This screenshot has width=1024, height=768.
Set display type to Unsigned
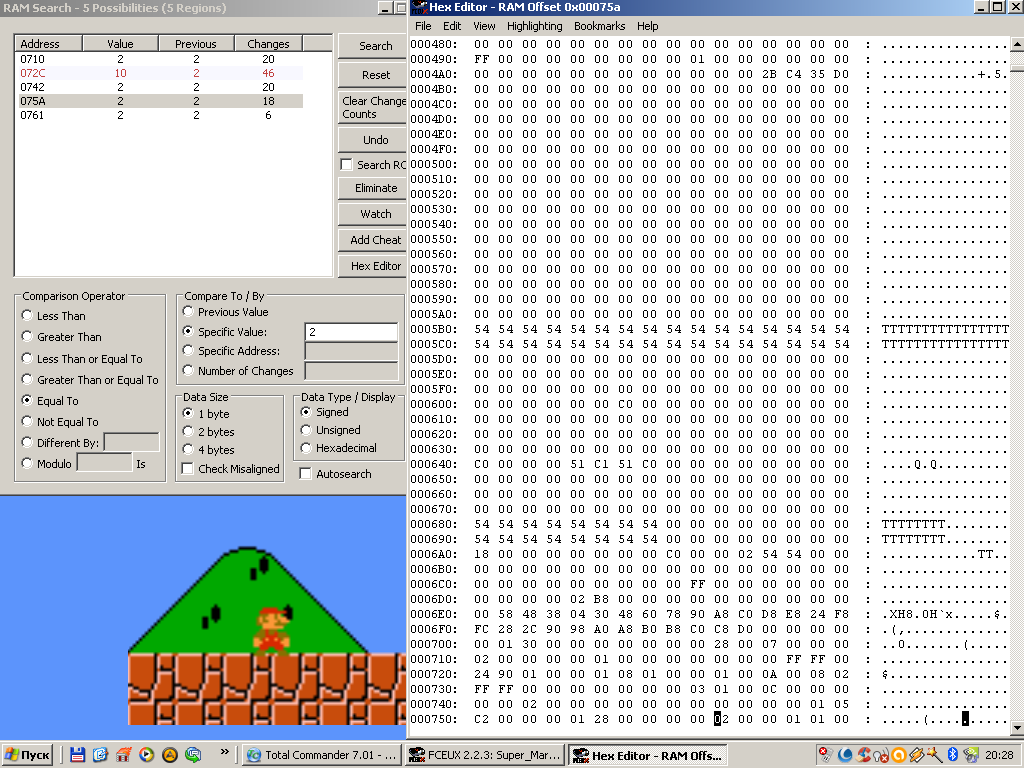pos(306,430)
